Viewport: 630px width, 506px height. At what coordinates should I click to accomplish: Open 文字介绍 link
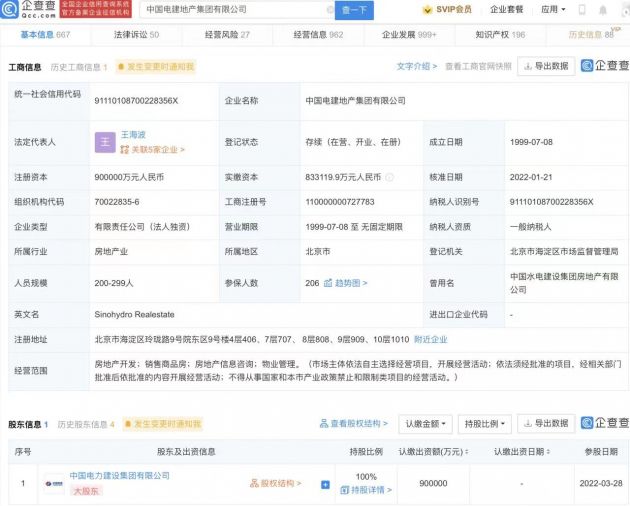(417, 66)
